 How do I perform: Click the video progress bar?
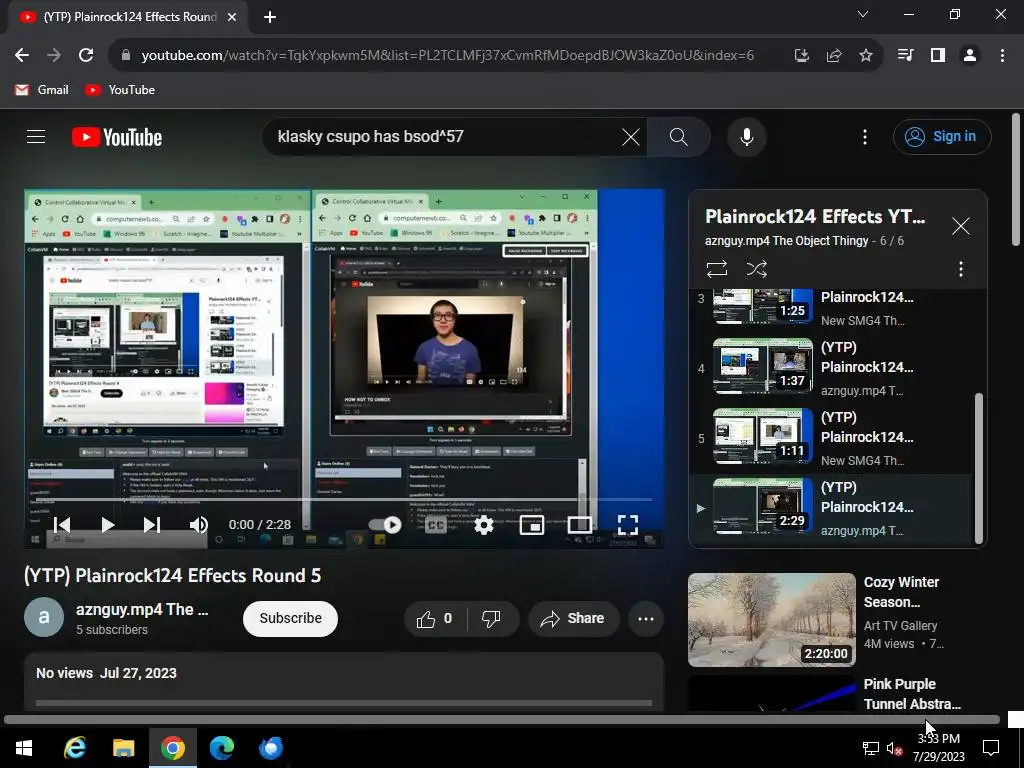click(x=344, y=500)
